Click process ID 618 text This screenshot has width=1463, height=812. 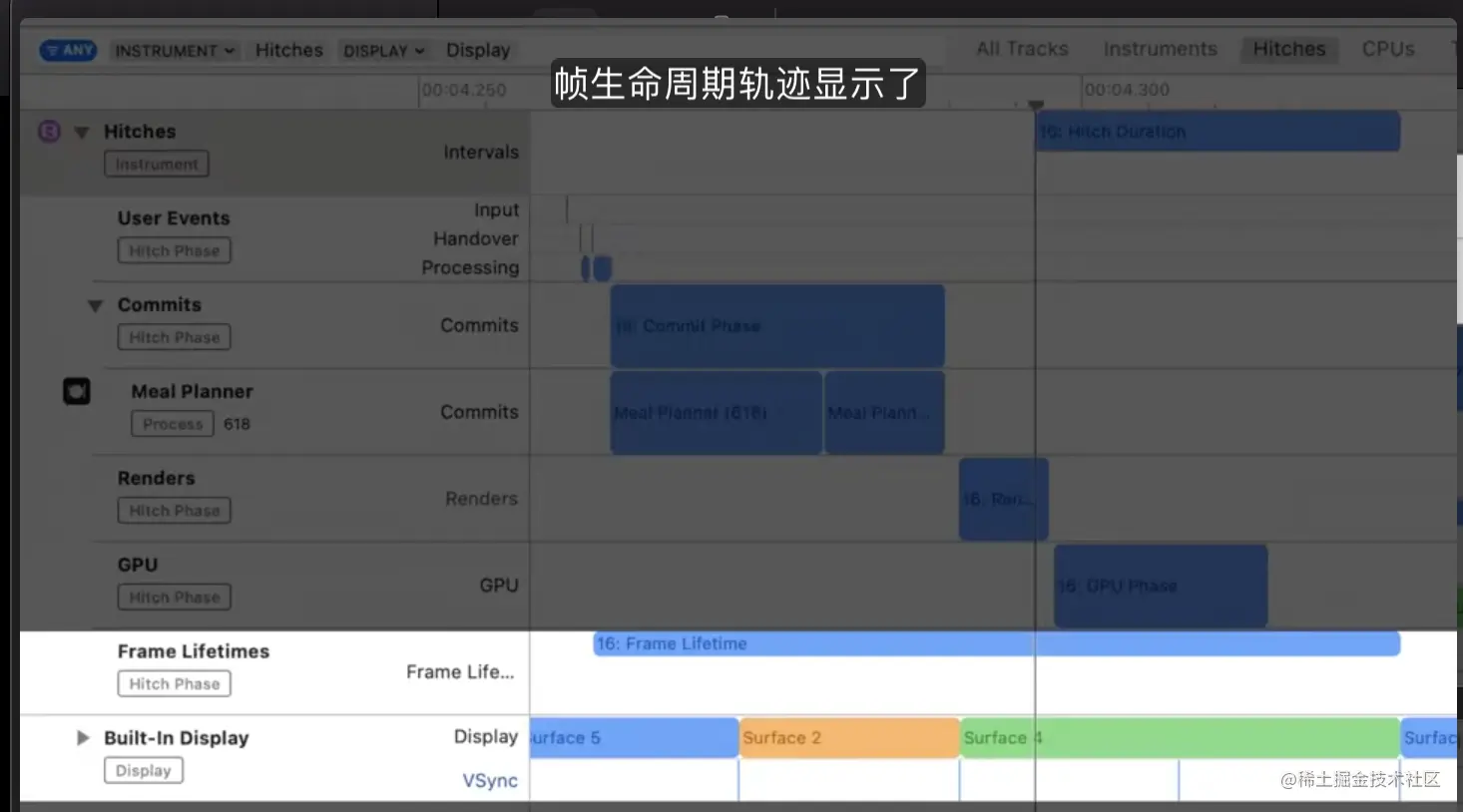pyautogui.click(x=238, y=424)
